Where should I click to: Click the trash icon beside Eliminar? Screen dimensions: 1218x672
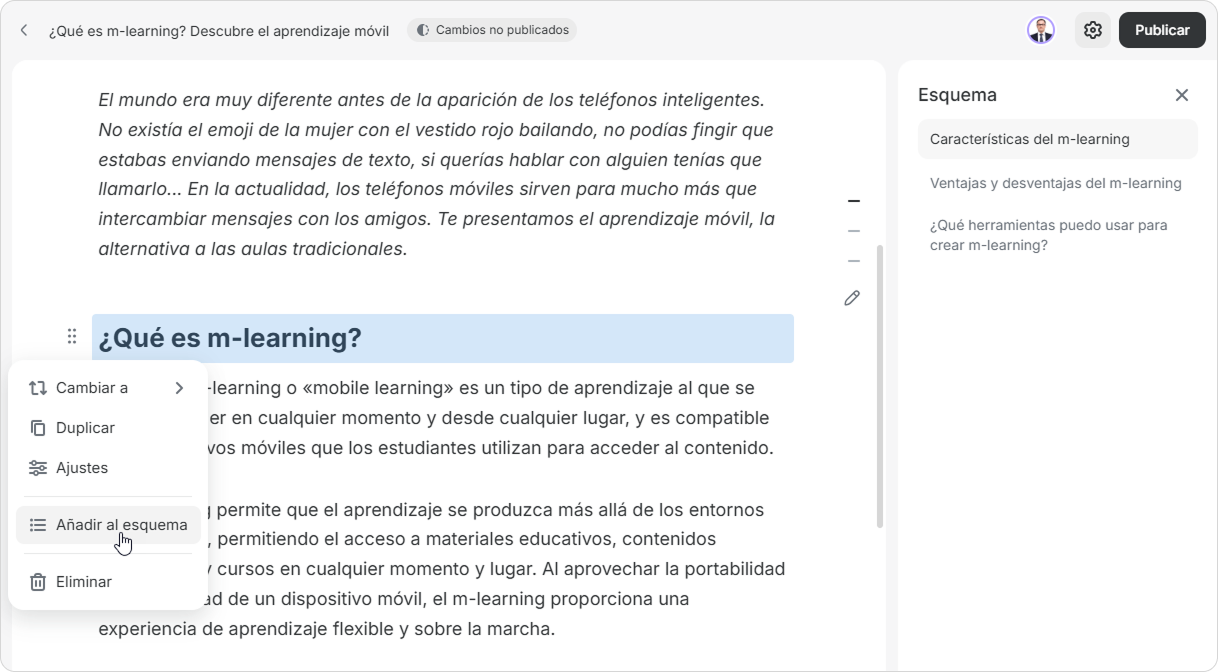point(38,582)
